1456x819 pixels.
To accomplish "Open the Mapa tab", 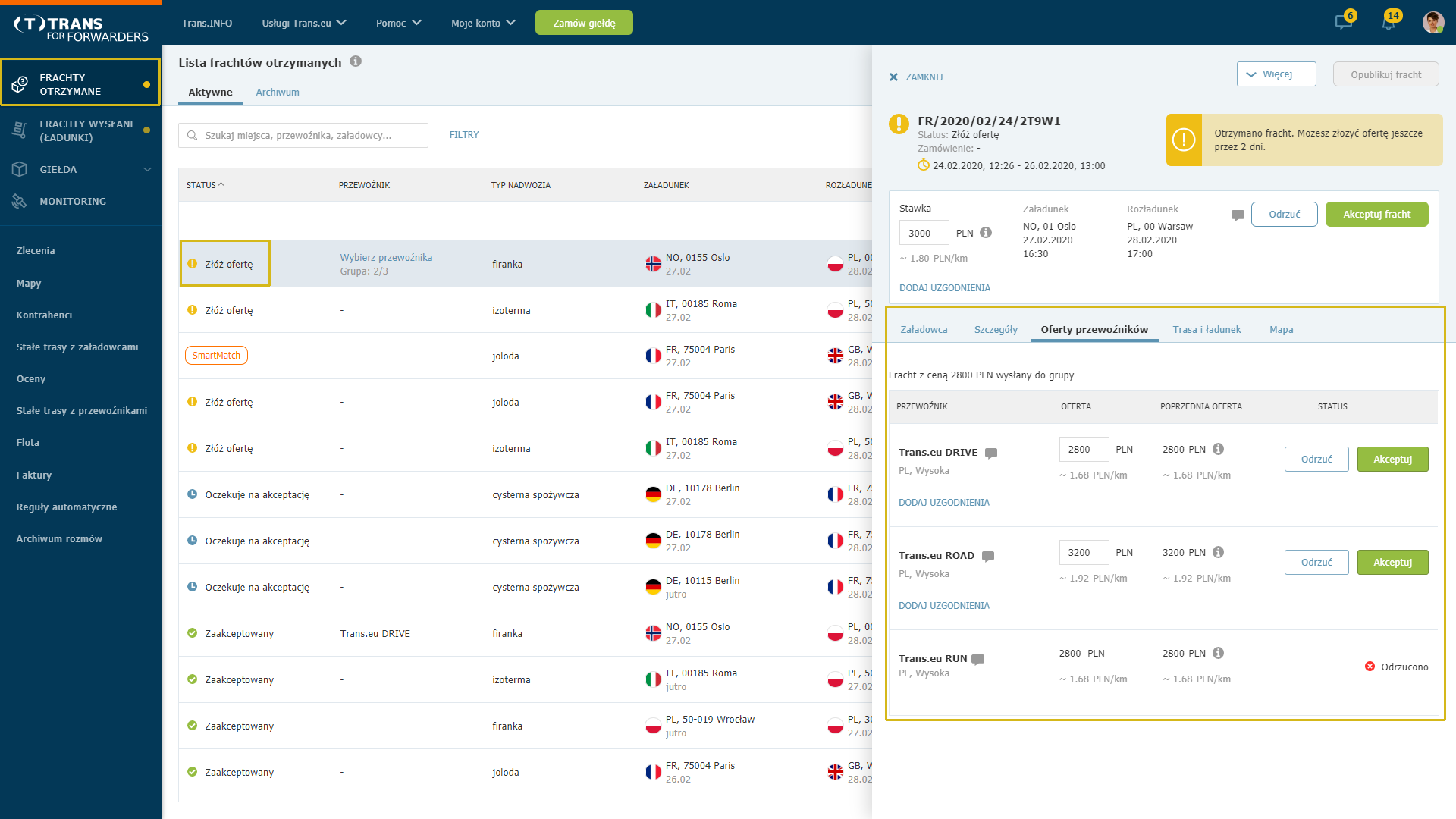I will (1281, 329).
